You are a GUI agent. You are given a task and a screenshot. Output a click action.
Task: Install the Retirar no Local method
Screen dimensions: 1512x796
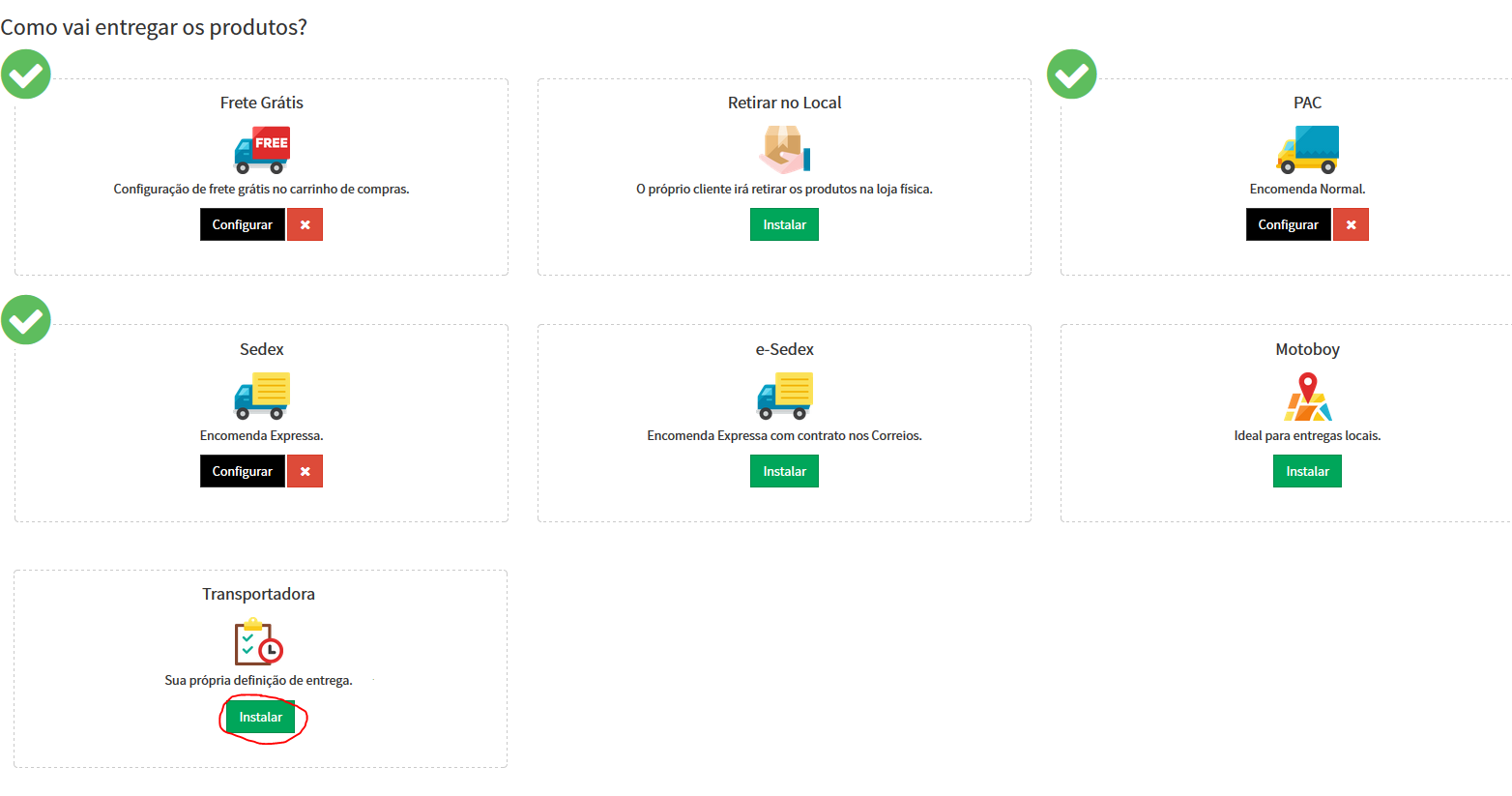click(785, 224)
